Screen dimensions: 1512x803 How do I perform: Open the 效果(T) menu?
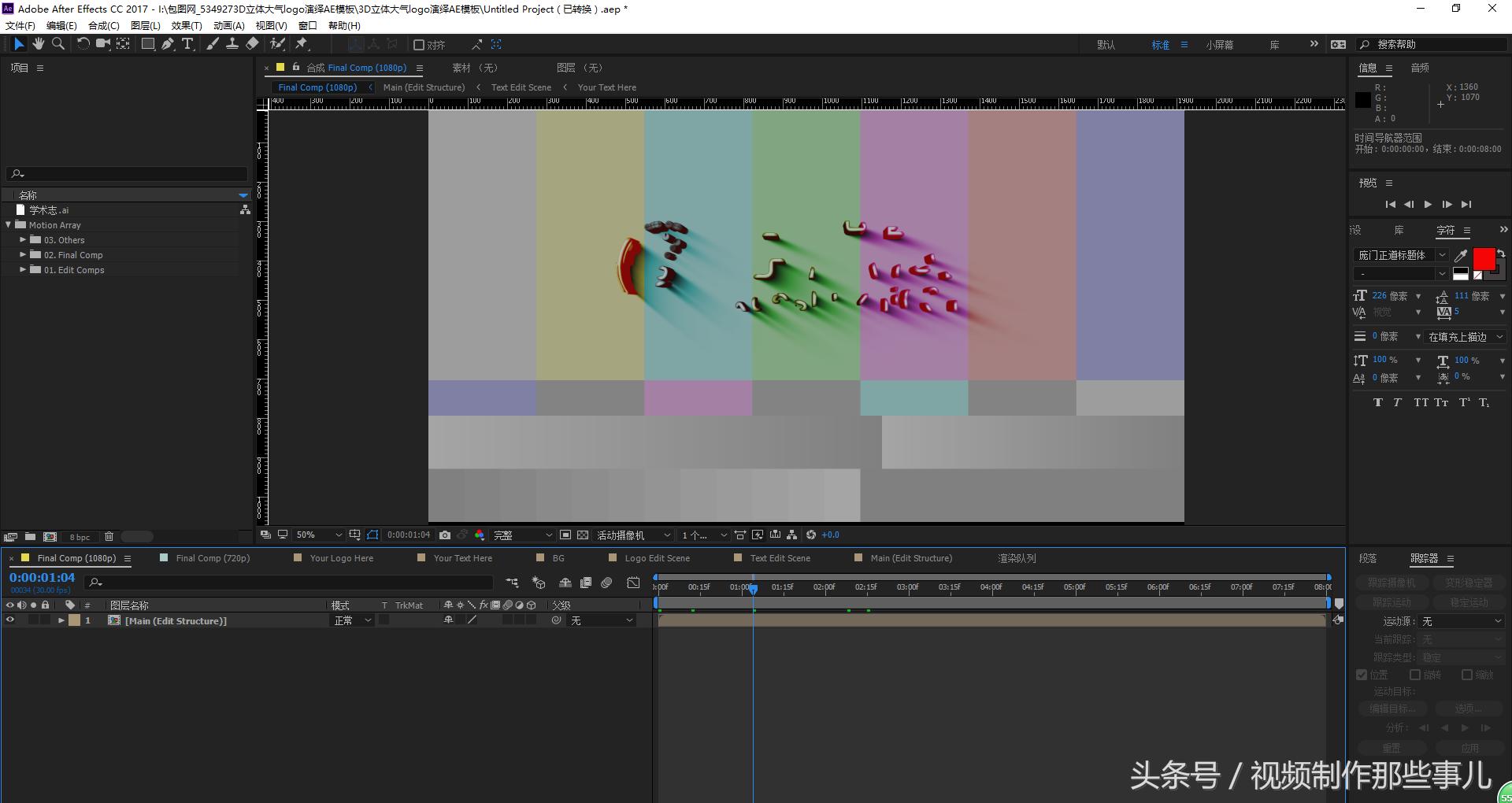click(187, 25)
